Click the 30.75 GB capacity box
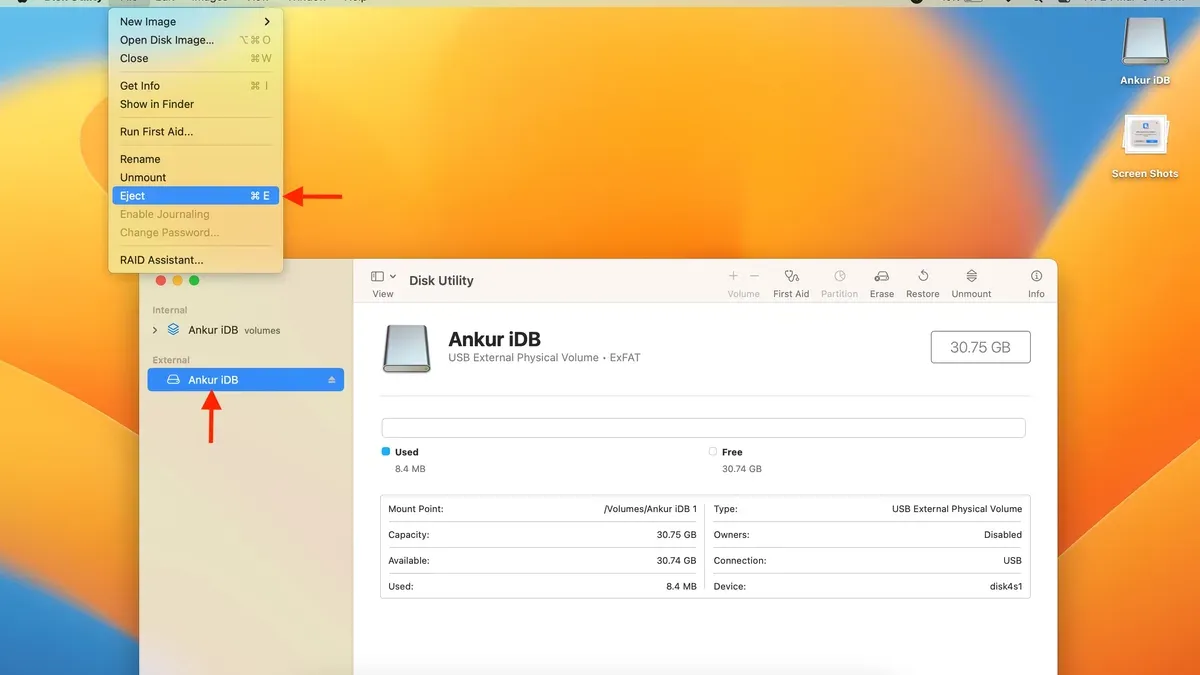This screenshot has height=675, width=1200. tap(980, 347)
